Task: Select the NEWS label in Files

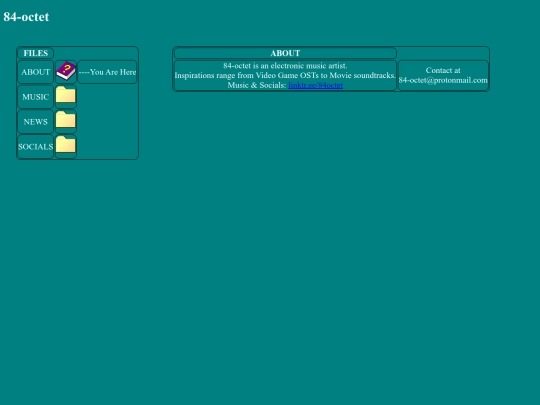Action: click(x=35, y=122)
